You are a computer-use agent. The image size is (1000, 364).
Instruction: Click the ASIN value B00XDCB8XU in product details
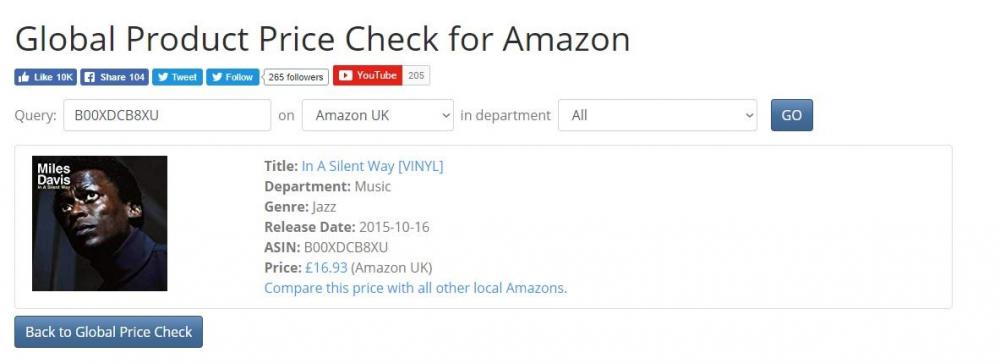tap(346, 247)
